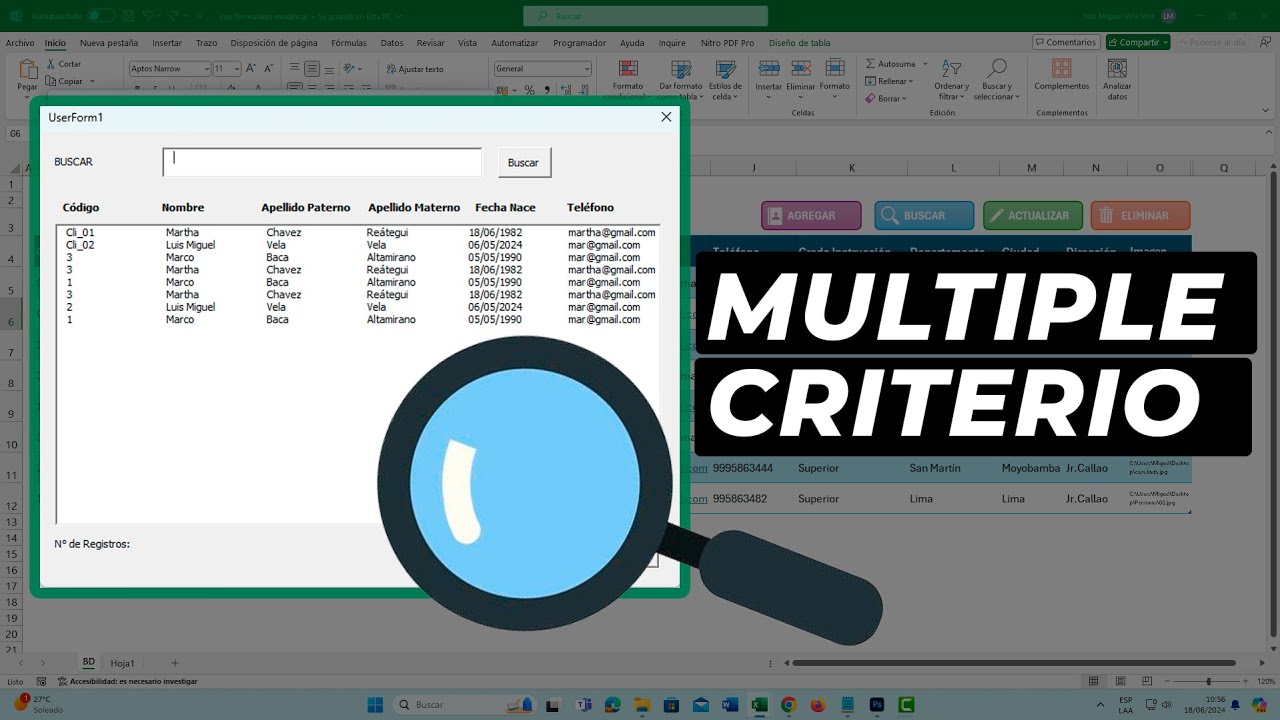Expand the Borrar dropdown arrow

[x=904, y=98]
